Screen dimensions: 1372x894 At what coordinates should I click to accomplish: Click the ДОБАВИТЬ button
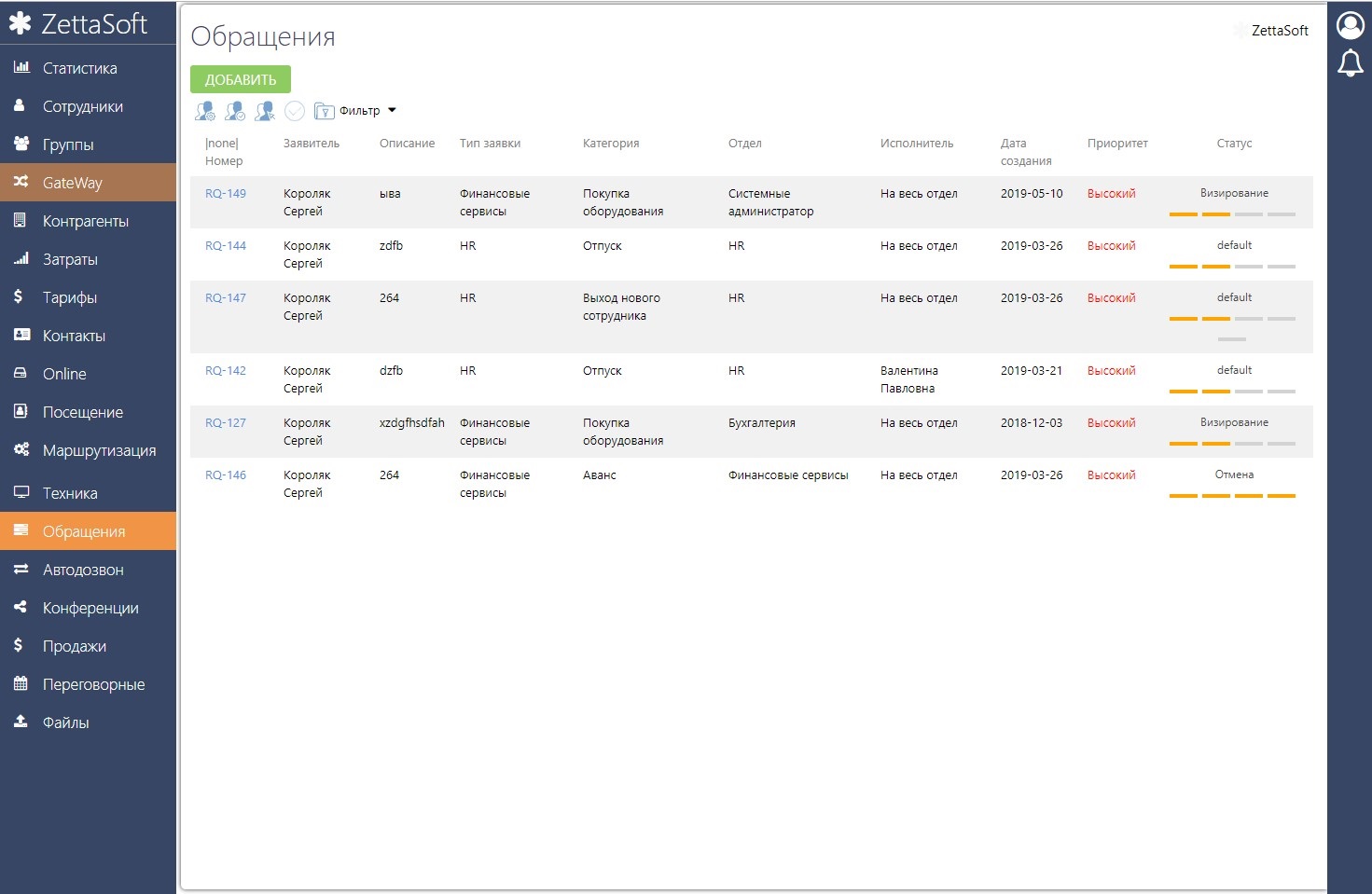(x=241, y=79)
